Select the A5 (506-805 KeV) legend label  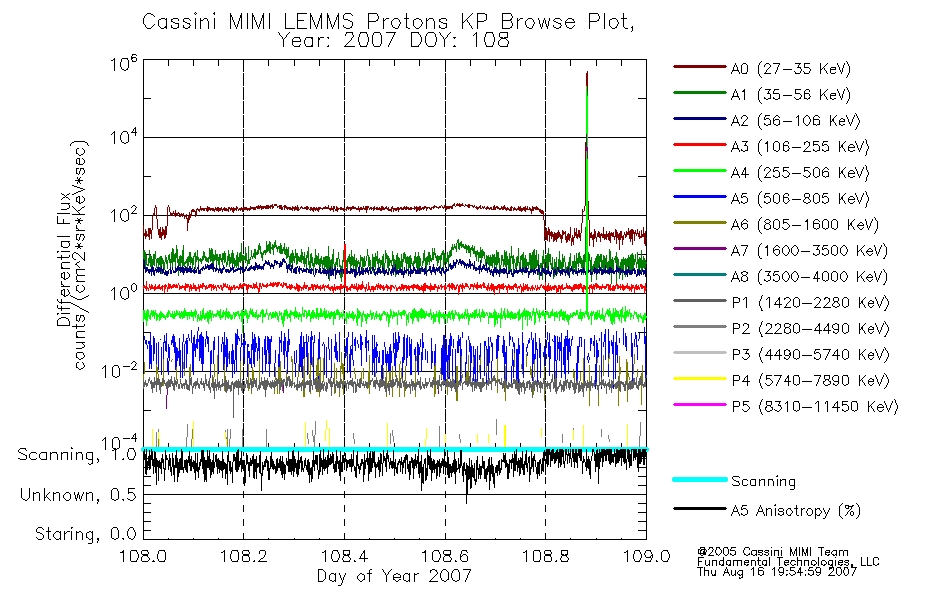tap(800, 199)
